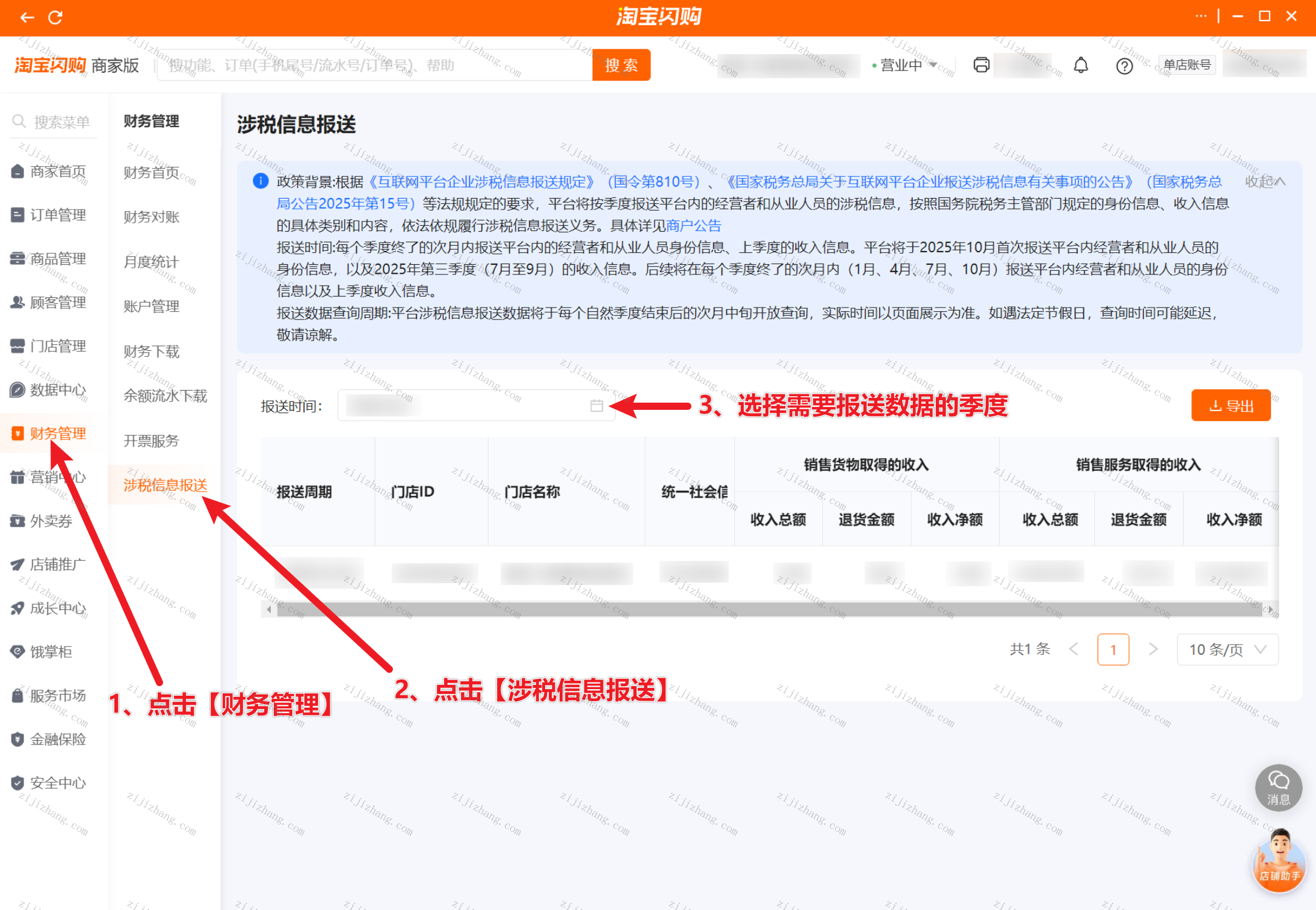Click the 导出 export button

[x=1231, y=406]
